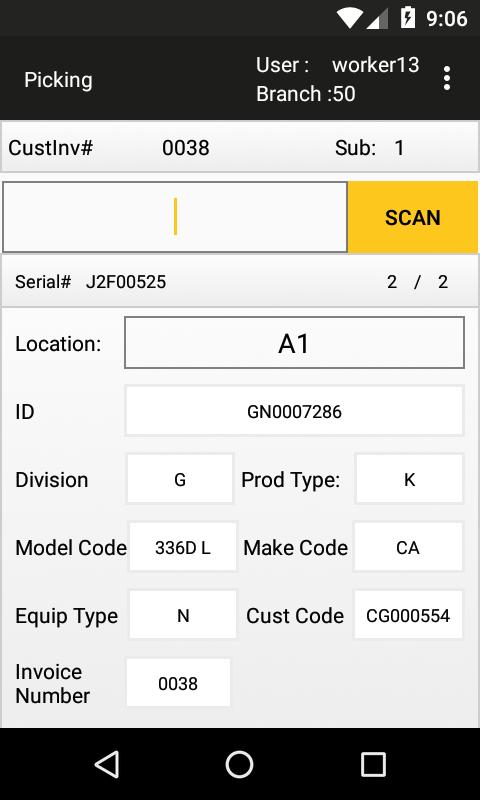Click the Serial# label
The height and width of the screenshot is (800, 480).
pos(43,282)
